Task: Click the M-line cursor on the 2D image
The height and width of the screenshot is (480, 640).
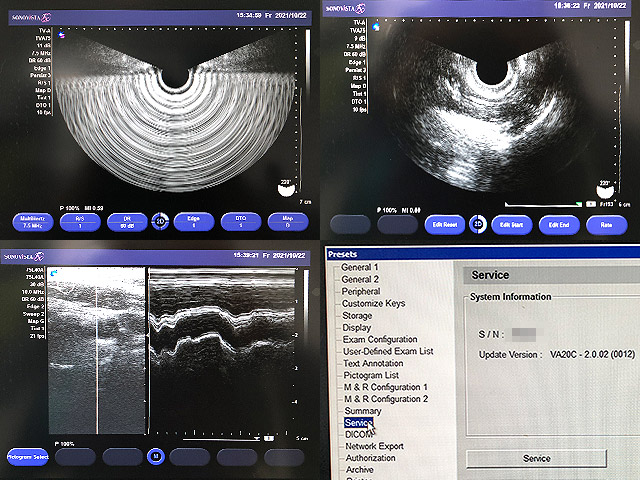Action: tap(97, 360)
